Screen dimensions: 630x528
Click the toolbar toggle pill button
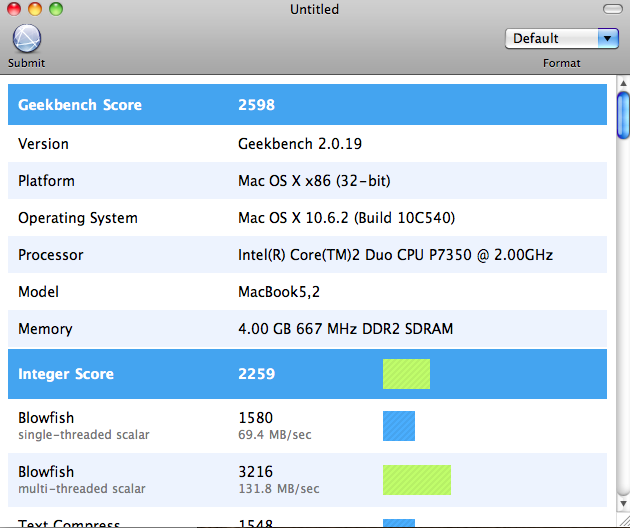click(x=613, y=9)
